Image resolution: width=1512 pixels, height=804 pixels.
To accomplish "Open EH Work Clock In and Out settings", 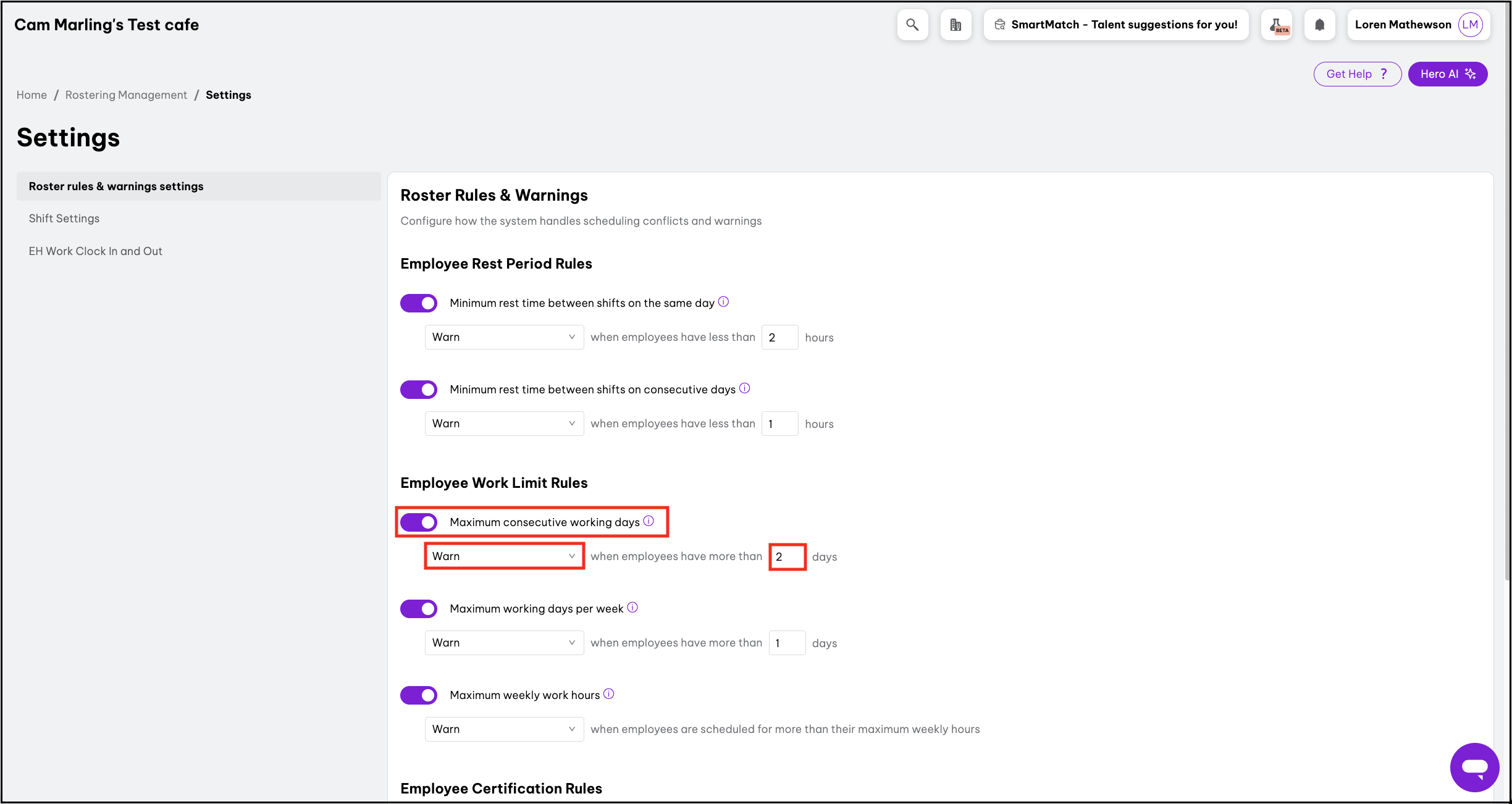I will point(96,251).
